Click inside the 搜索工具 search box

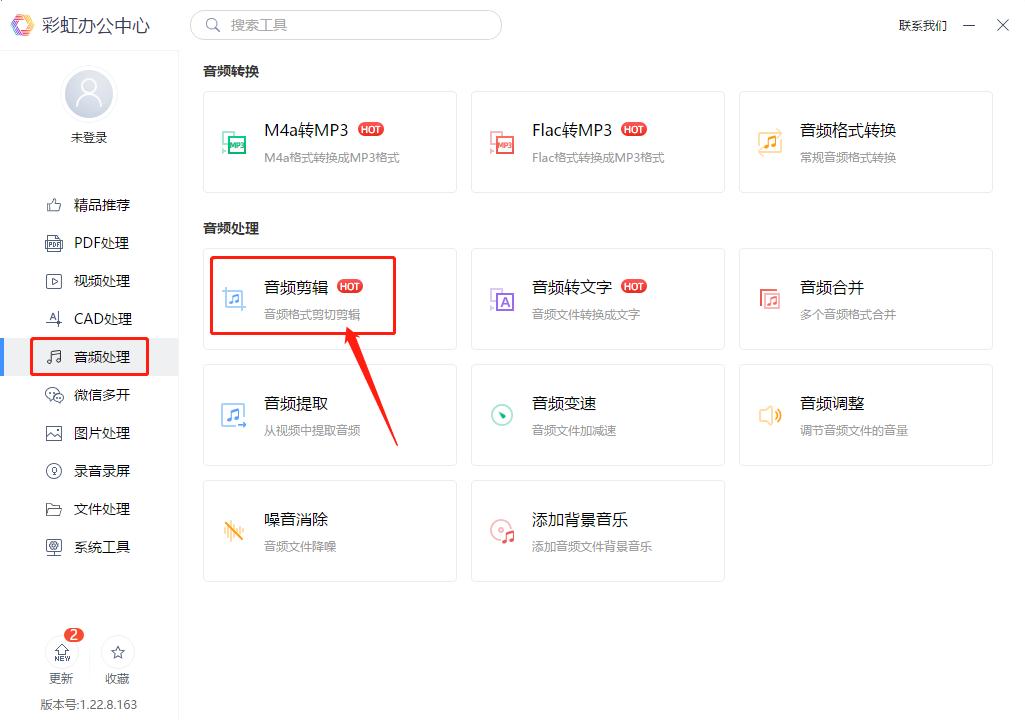coord(345,25)
